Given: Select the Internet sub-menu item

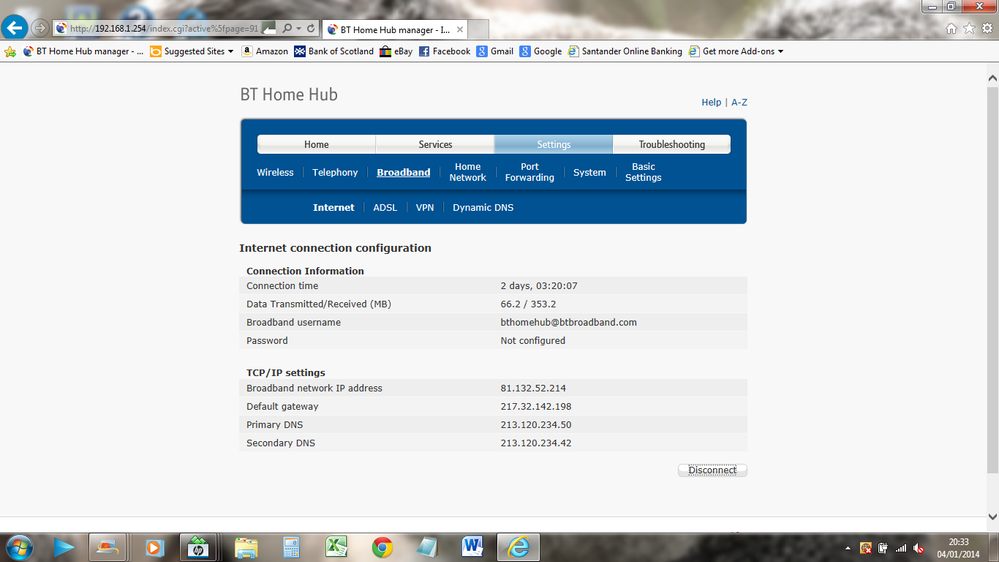Looking at the screenshot, I should (333, 208).
